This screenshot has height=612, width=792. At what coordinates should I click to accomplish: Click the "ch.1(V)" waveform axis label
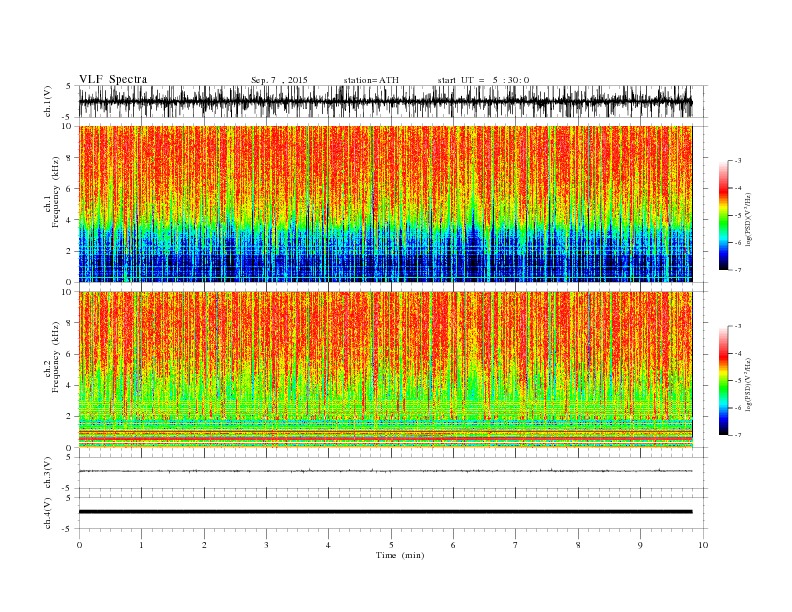48,101
